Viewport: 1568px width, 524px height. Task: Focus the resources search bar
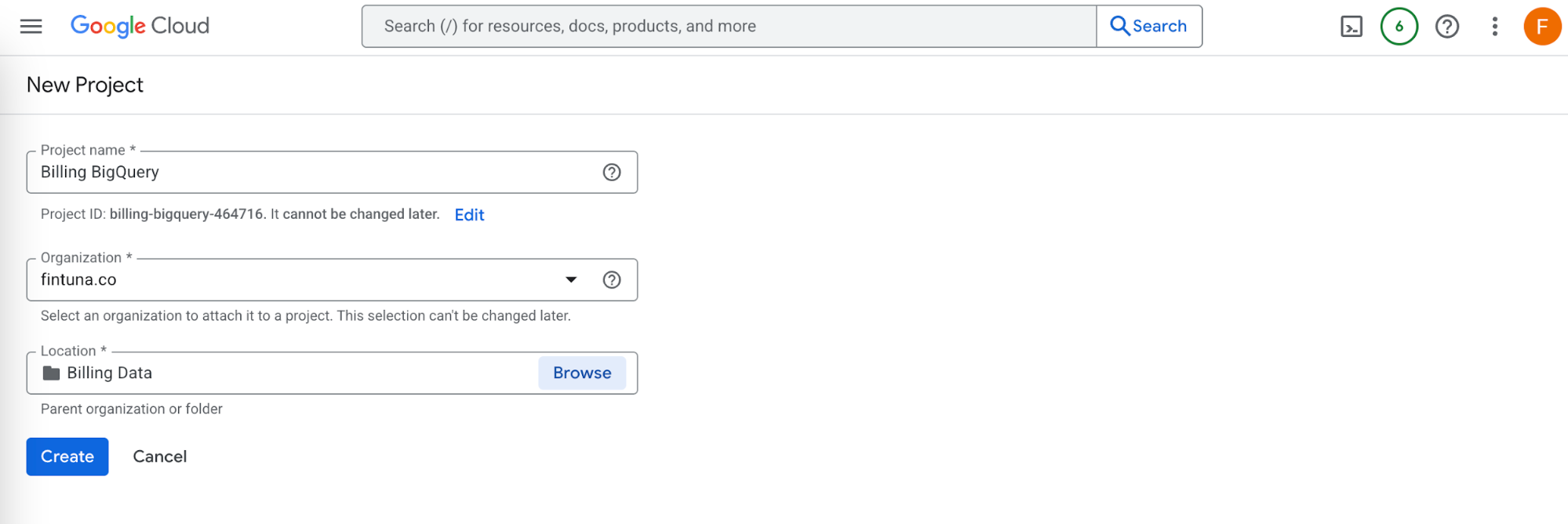(x=729, y=26)
